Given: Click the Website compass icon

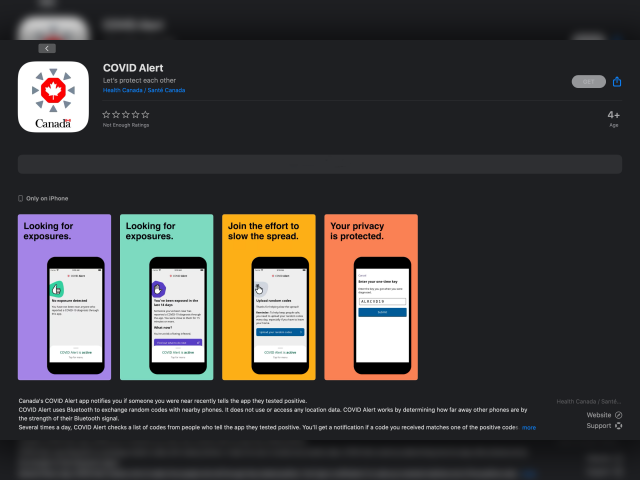Looking at the screenshot, I should 618,415.
